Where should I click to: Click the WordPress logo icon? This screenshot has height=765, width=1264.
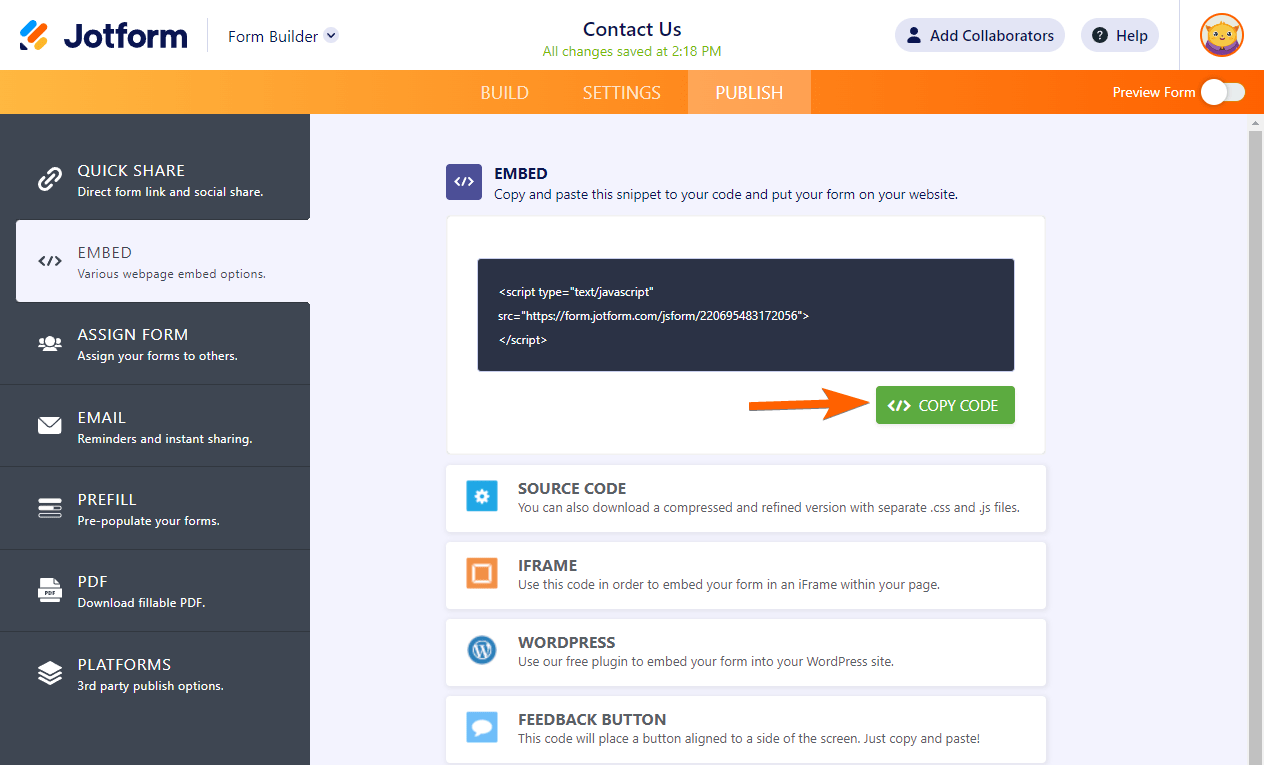click(x=482, y=651)
